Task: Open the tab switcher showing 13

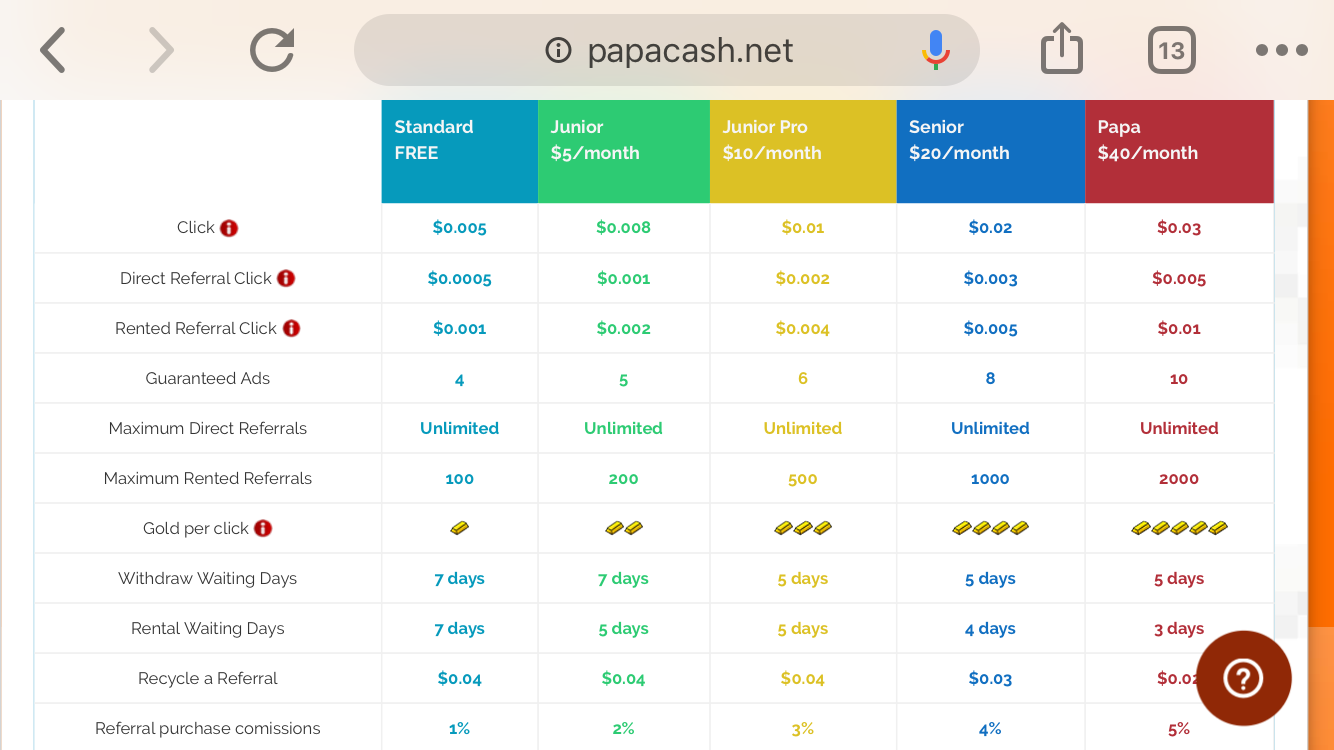Action: (x=1171, y=50)
